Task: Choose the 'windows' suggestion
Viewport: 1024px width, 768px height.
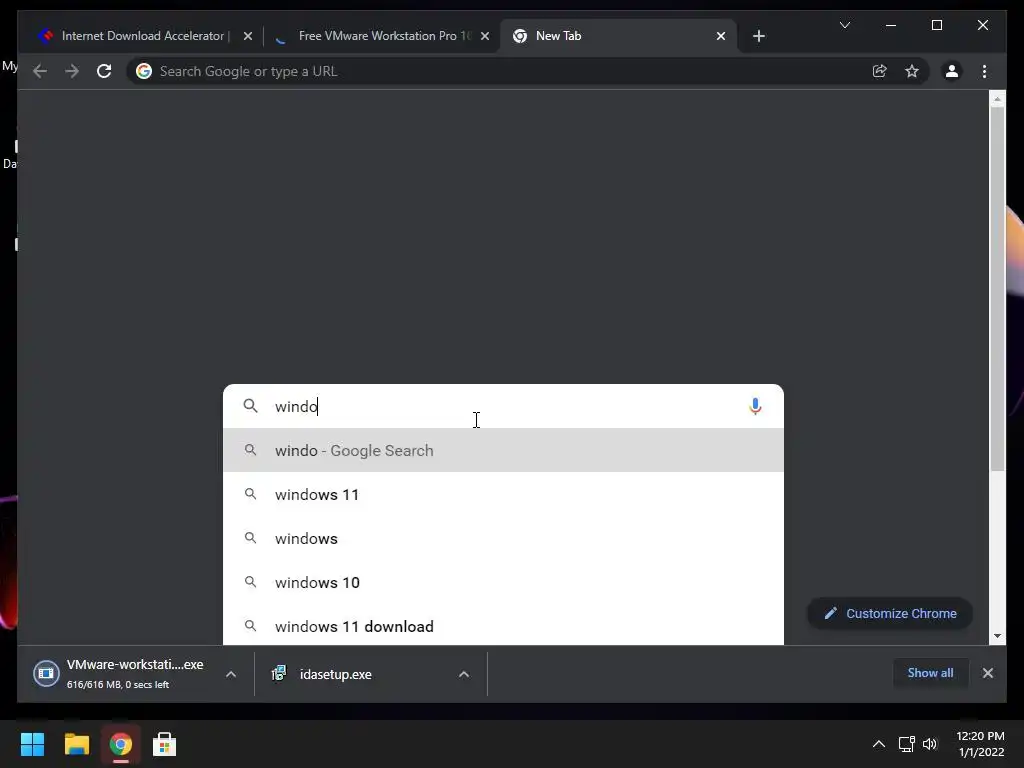Action: point(503,538)
